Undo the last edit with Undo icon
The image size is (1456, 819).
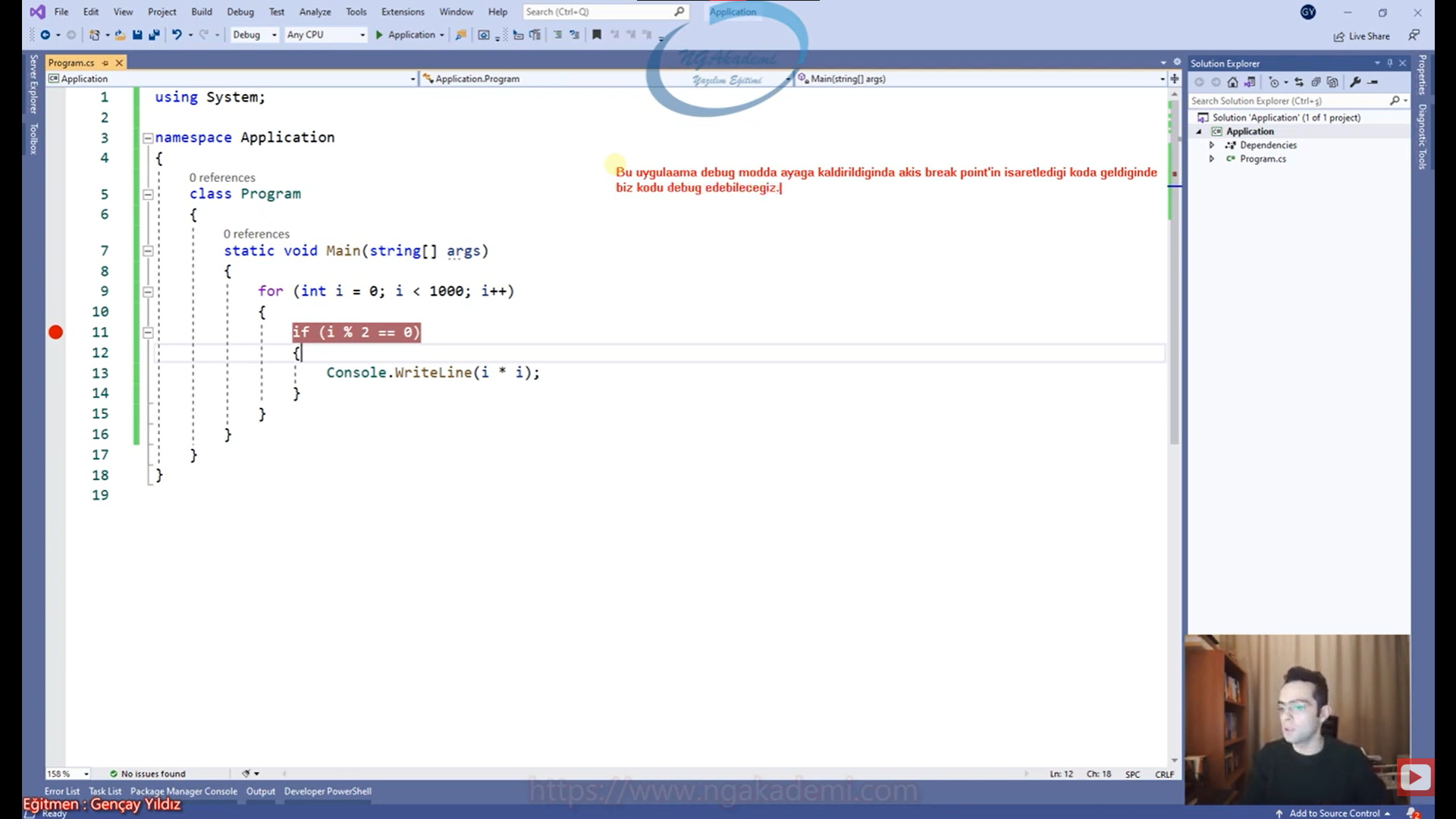pos(177,35)
